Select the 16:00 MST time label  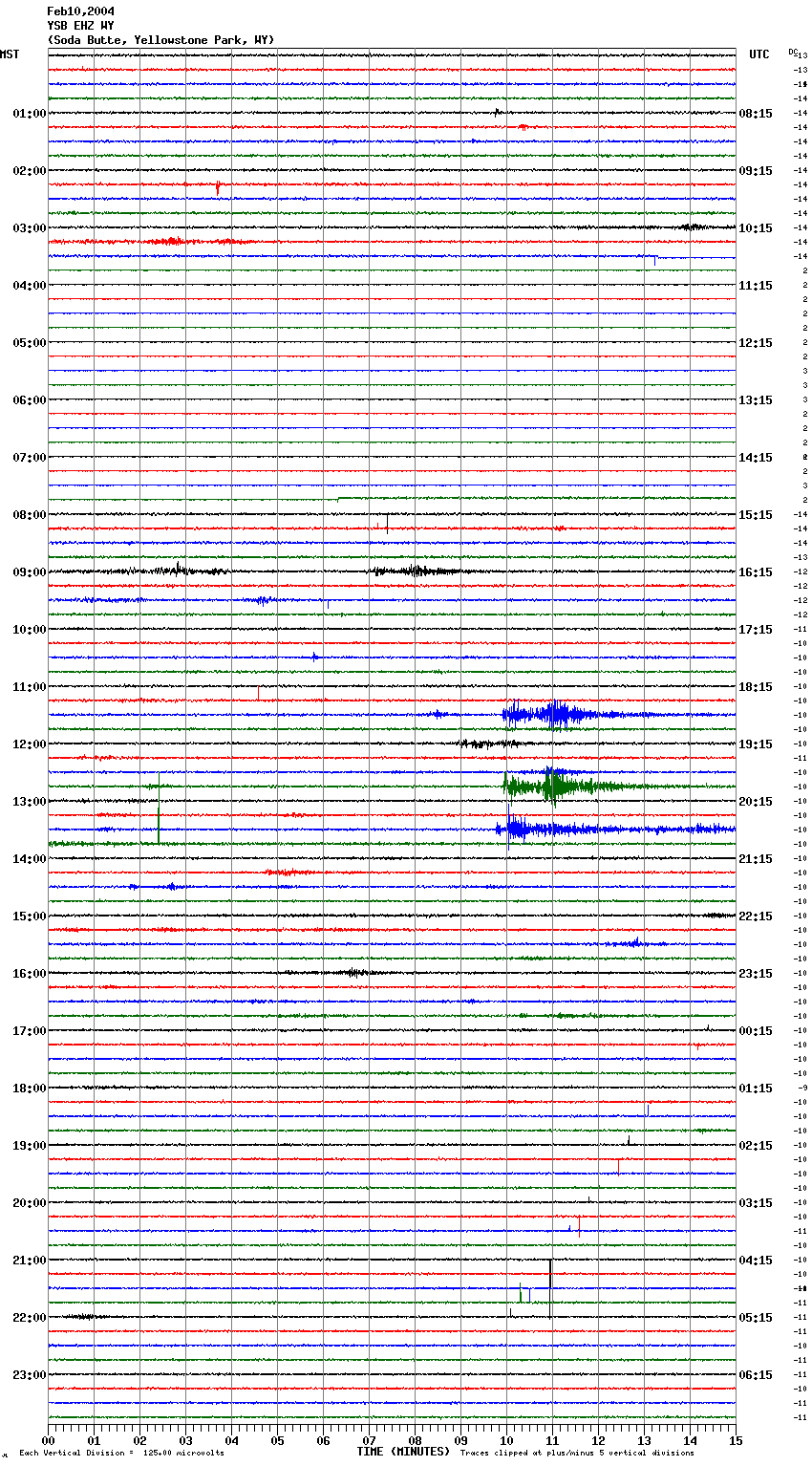[30, 974]
